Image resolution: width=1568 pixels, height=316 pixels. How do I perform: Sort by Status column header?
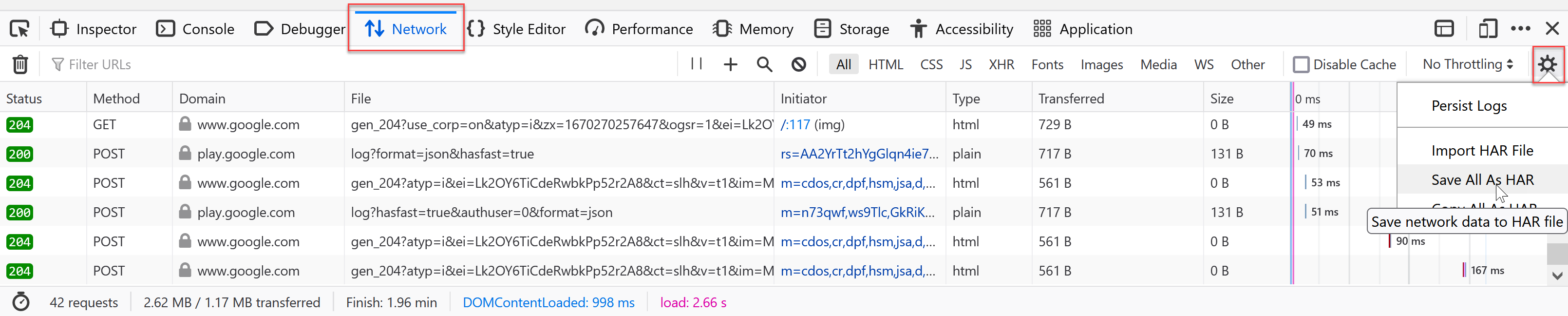[x=43, y=99]
